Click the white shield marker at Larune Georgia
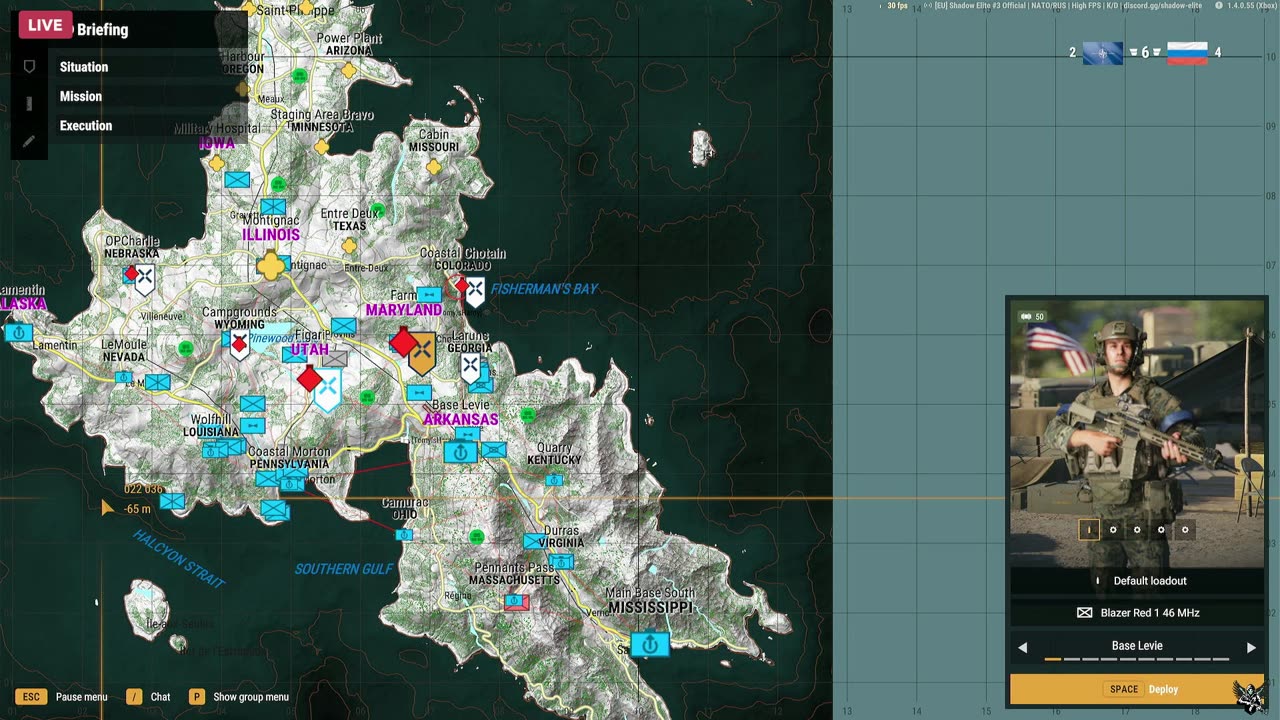This screenshot has width=1280, height=720. 471,368
